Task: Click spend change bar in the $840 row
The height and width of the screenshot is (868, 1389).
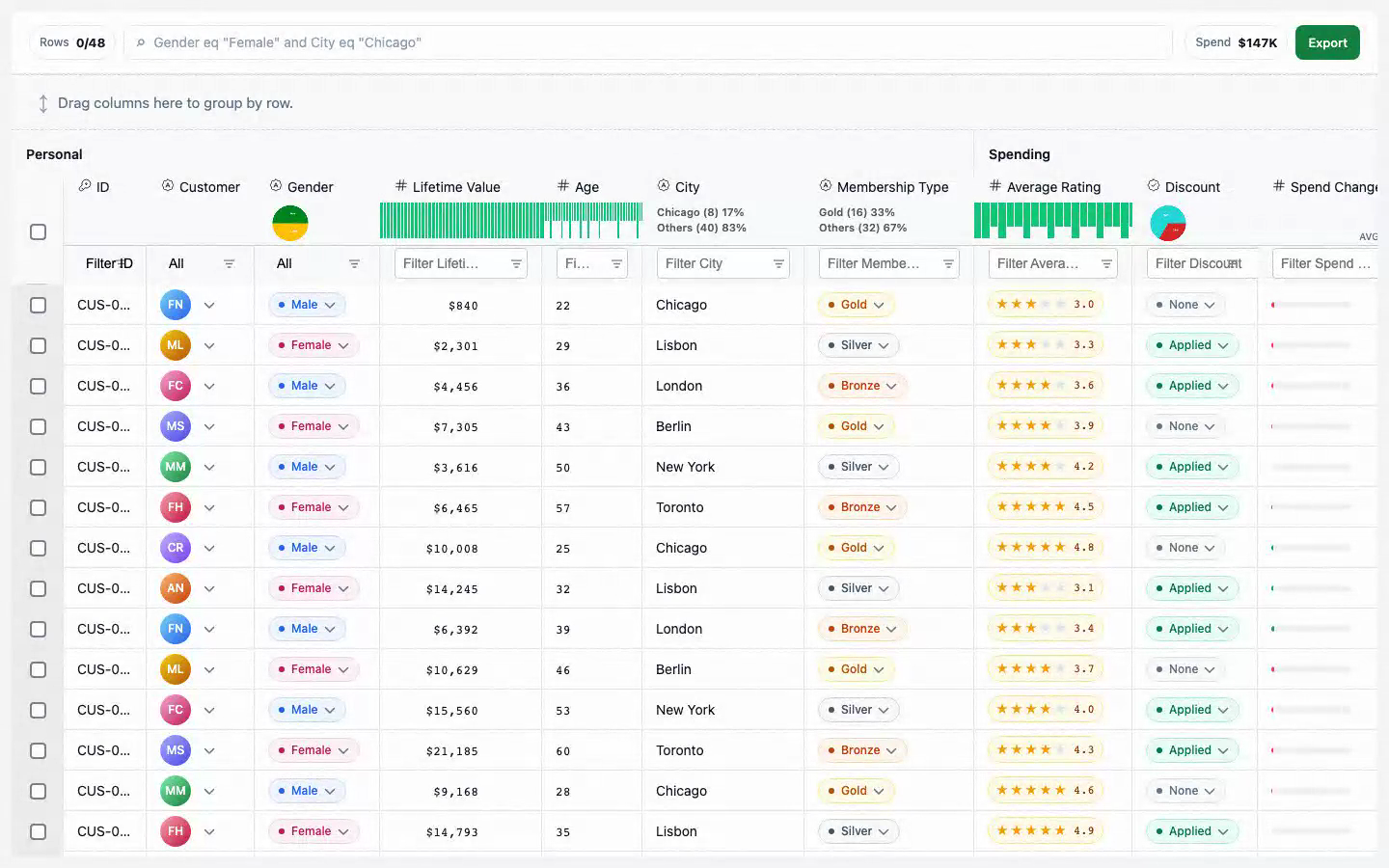Action: coord(1311,305)
